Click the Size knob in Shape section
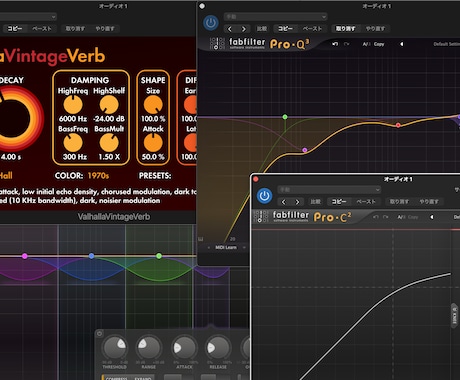 click(x=153, y=105)
